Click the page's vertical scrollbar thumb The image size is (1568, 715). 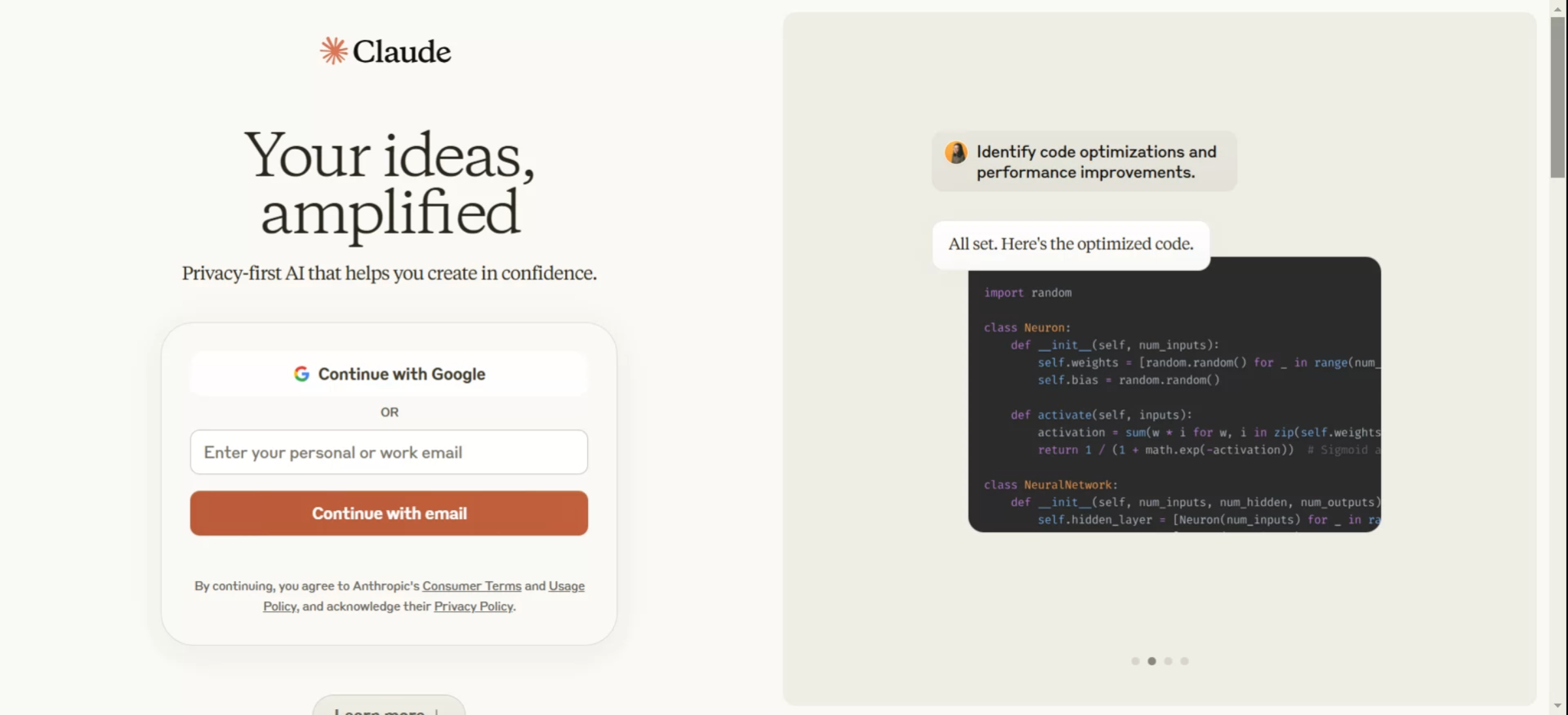1558,98
